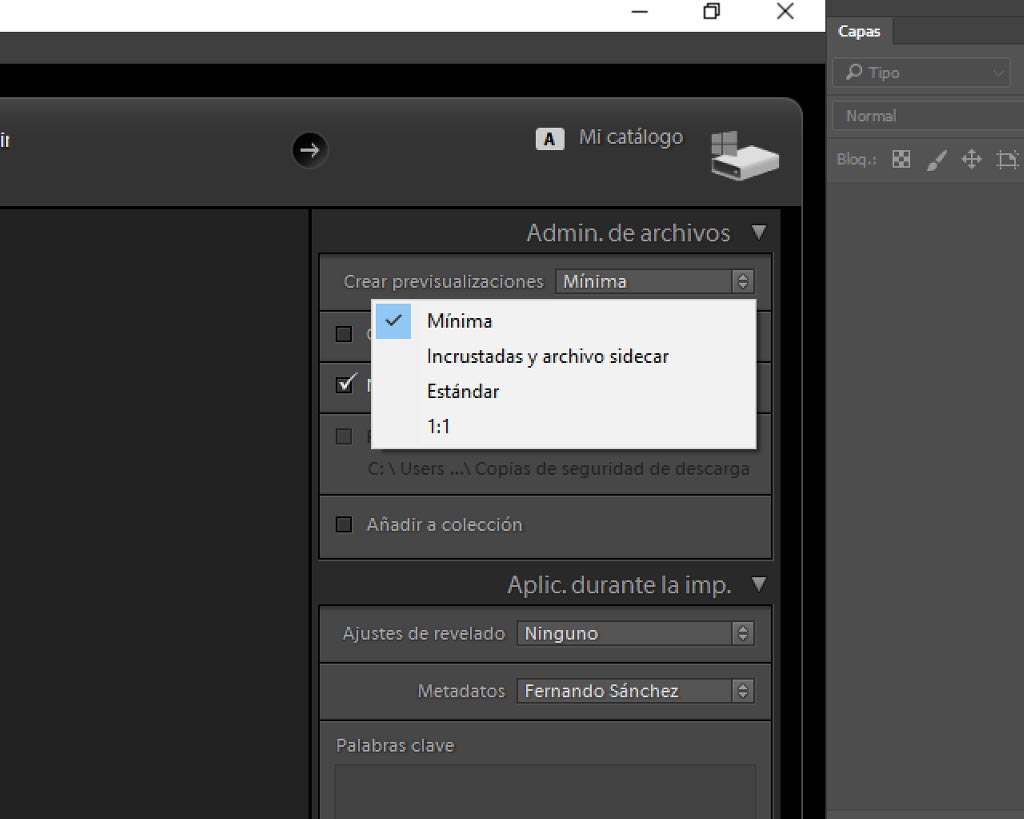Close the window
The image size is (1024, 819).
785,12
